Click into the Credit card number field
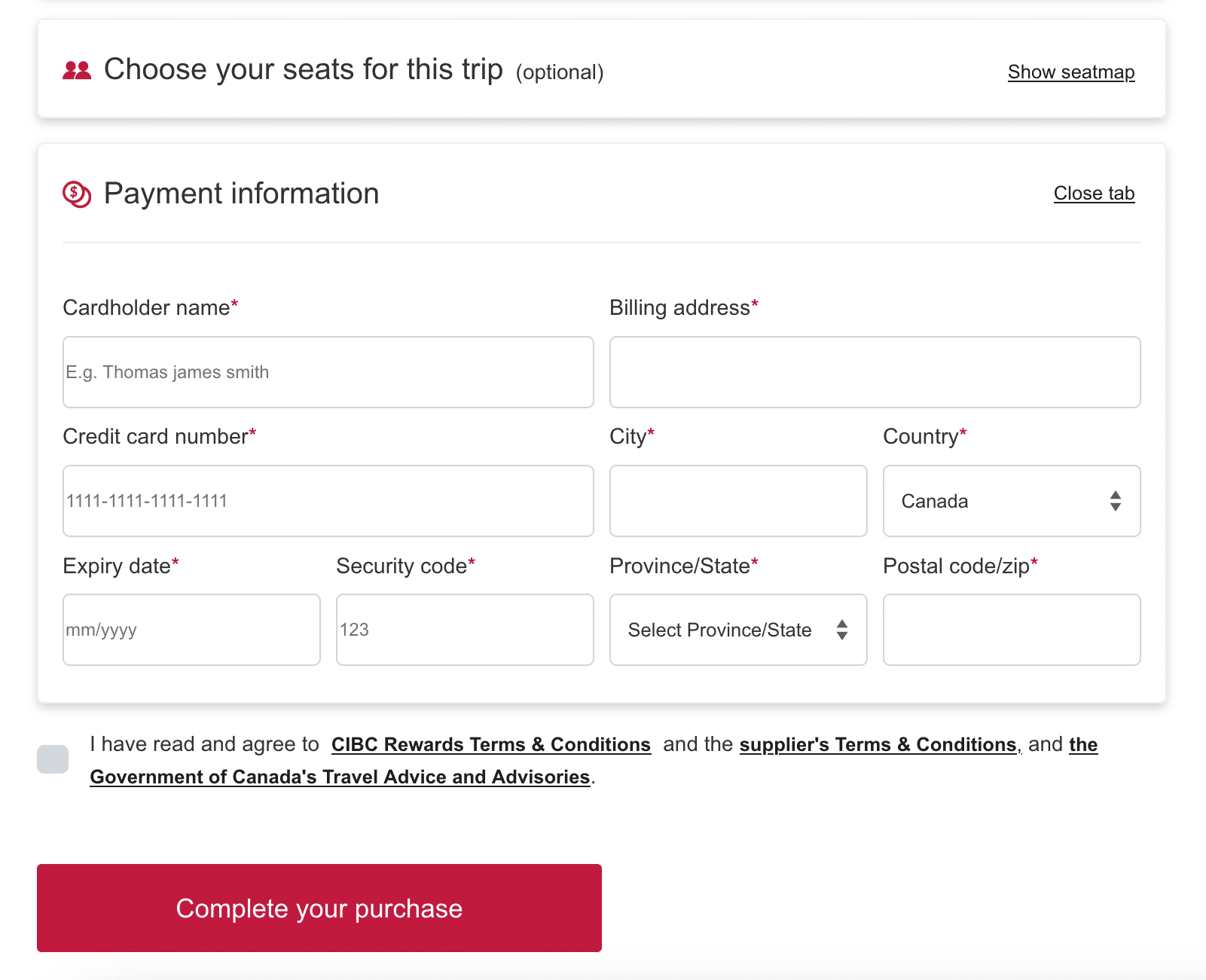This screenshot has width=1206, height=980. [x=328, y=501]
